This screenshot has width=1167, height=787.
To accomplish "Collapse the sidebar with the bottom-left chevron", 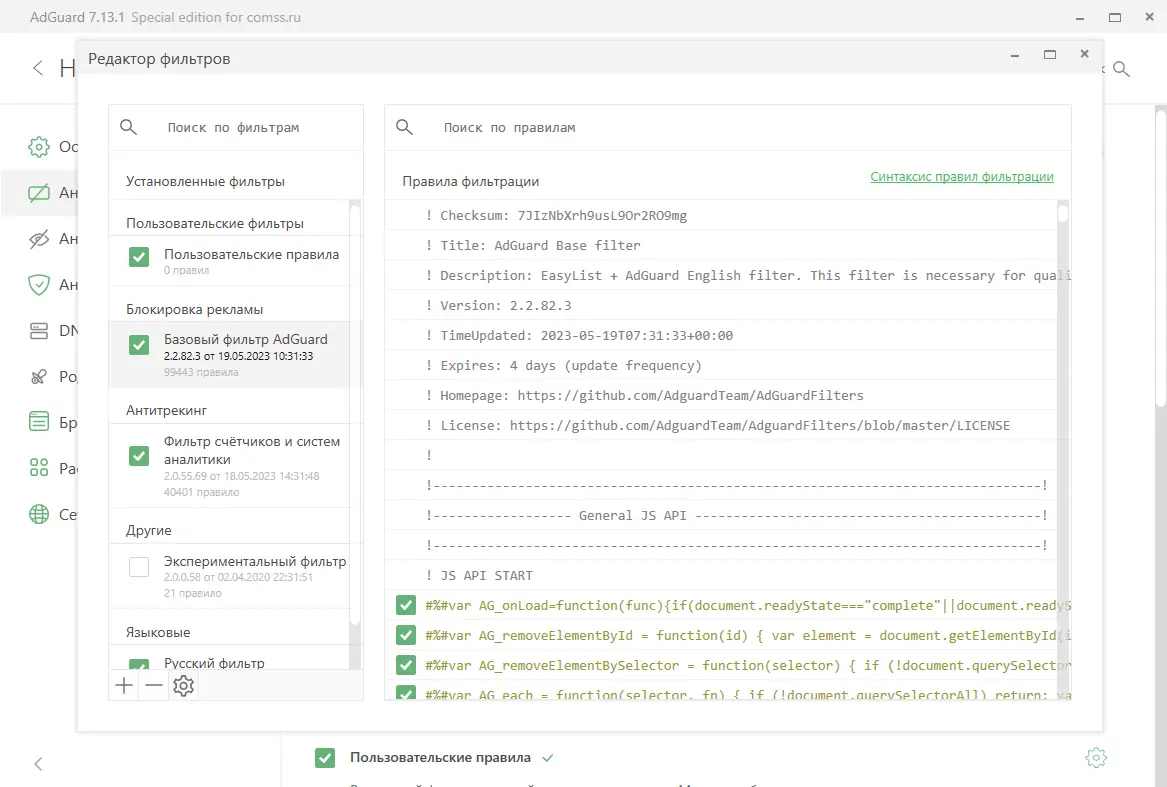I will click(38, 764).
